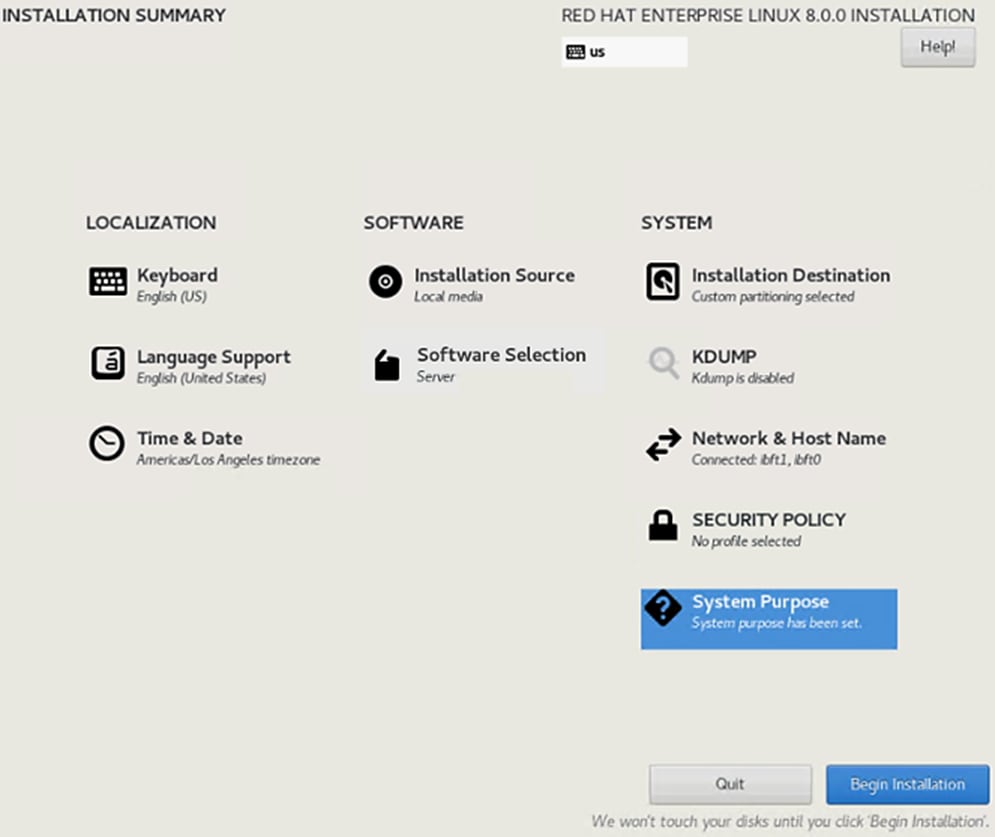Click 'Kdump is disabled' status text
The height and width of the screenshot is (837, 995).
pyautogui.click(x=742, y=378)
